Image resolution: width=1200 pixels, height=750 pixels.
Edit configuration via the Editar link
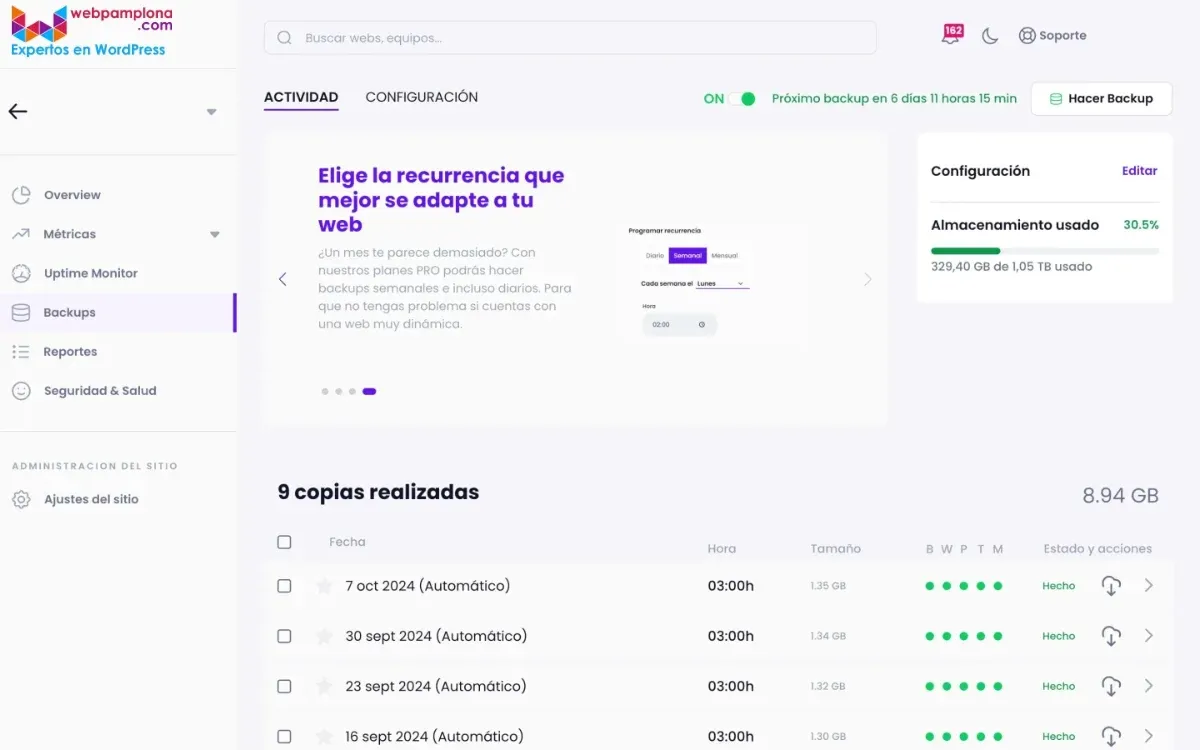(x=1139, y=170)
